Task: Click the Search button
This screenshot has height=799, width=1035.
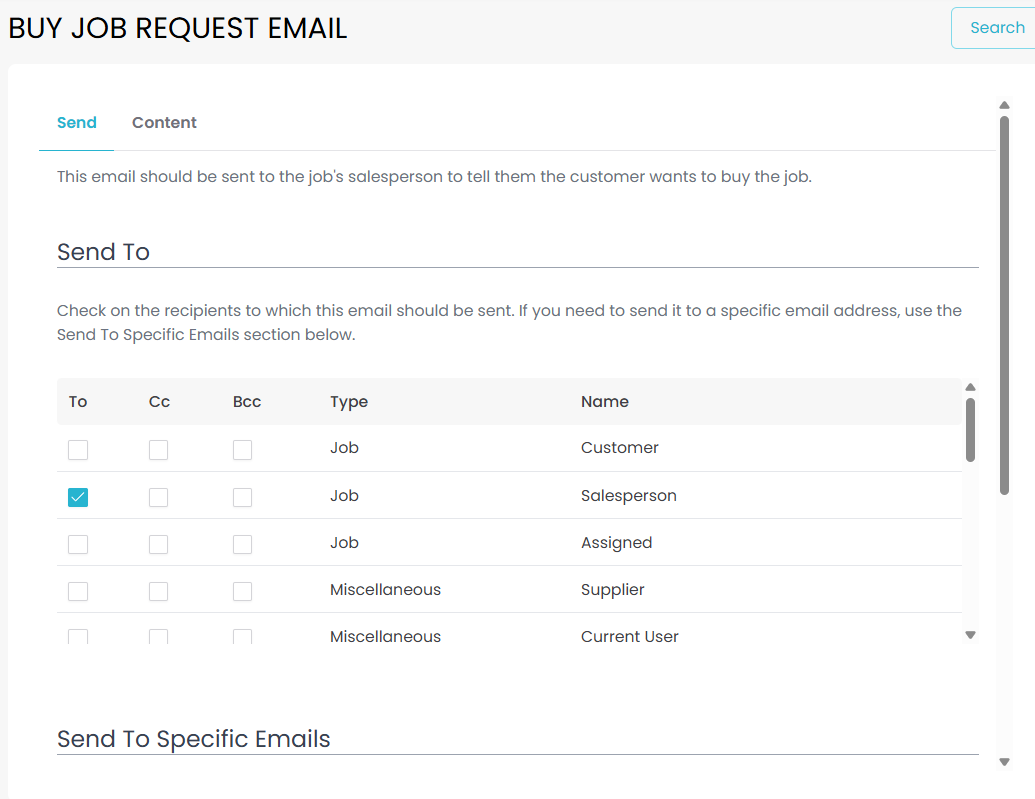Action: (996, 28)
